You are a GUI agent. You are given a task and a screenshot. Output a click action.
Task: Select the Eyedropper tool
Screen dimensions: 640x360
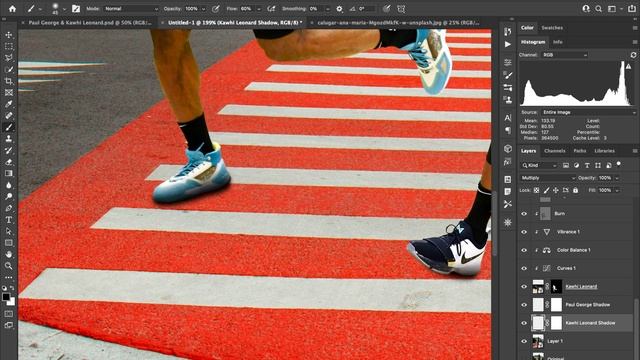tap(9, 104)
